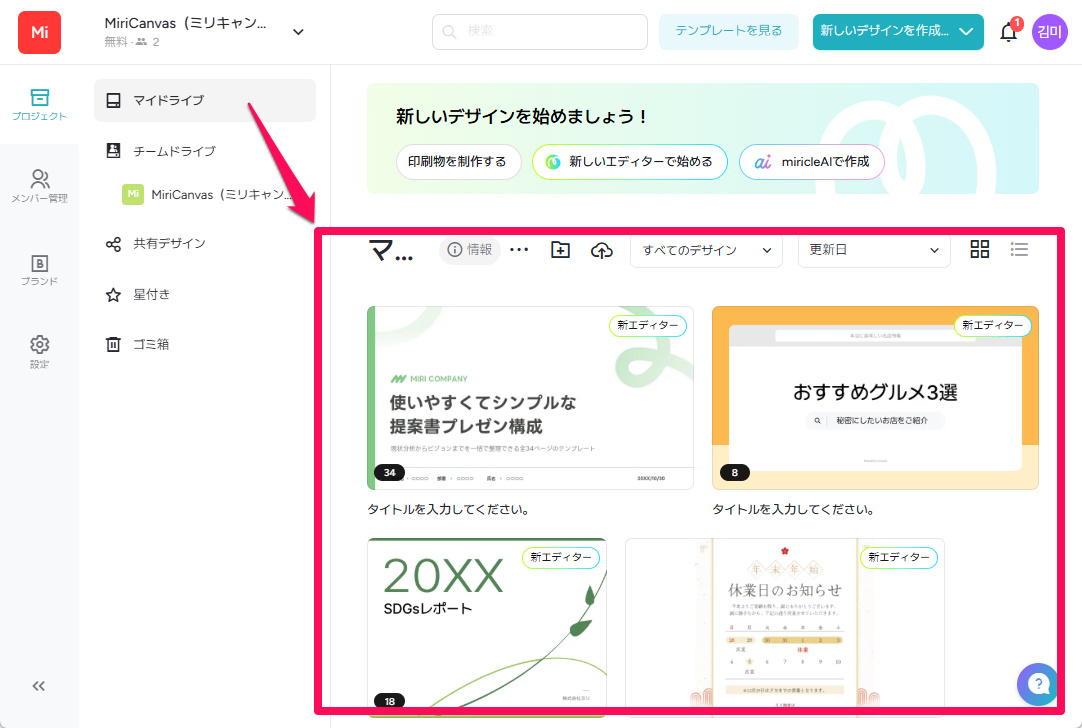This screenshot has height=728, width=1082.
Task: Open ゴミ箱 in the sidebar
Action: 151,345
